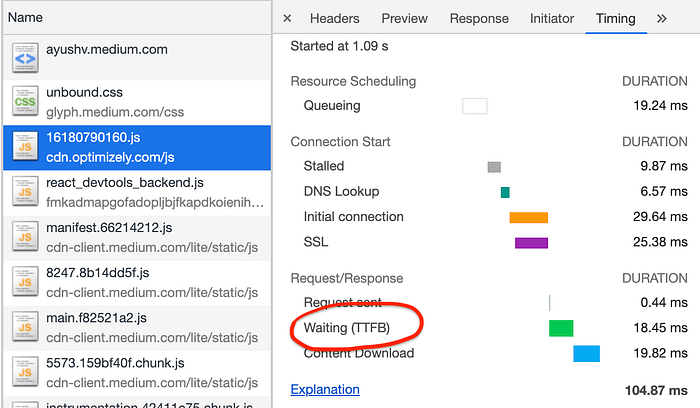Click the JS icon of 16180790160.js
This screenshot has width=700, height=408.
[25, 146]
